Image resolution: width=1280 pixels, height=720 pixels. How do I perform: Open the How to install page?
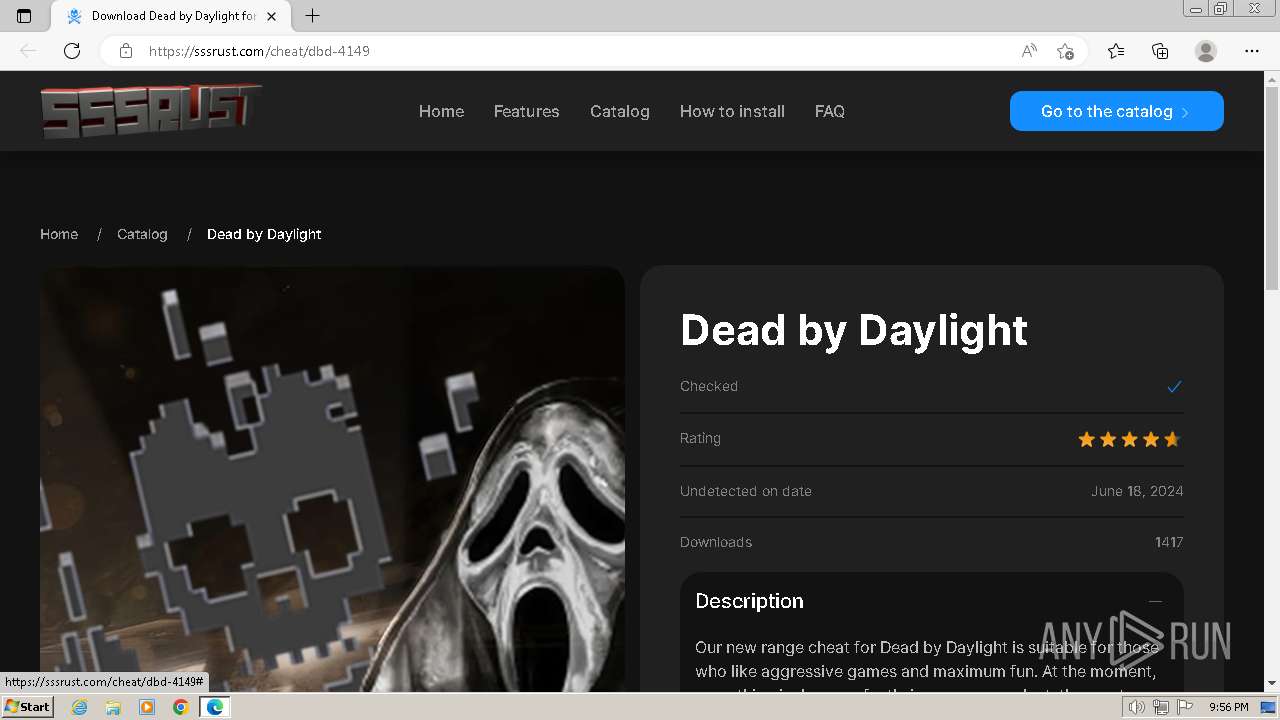(x=732, y=111)
